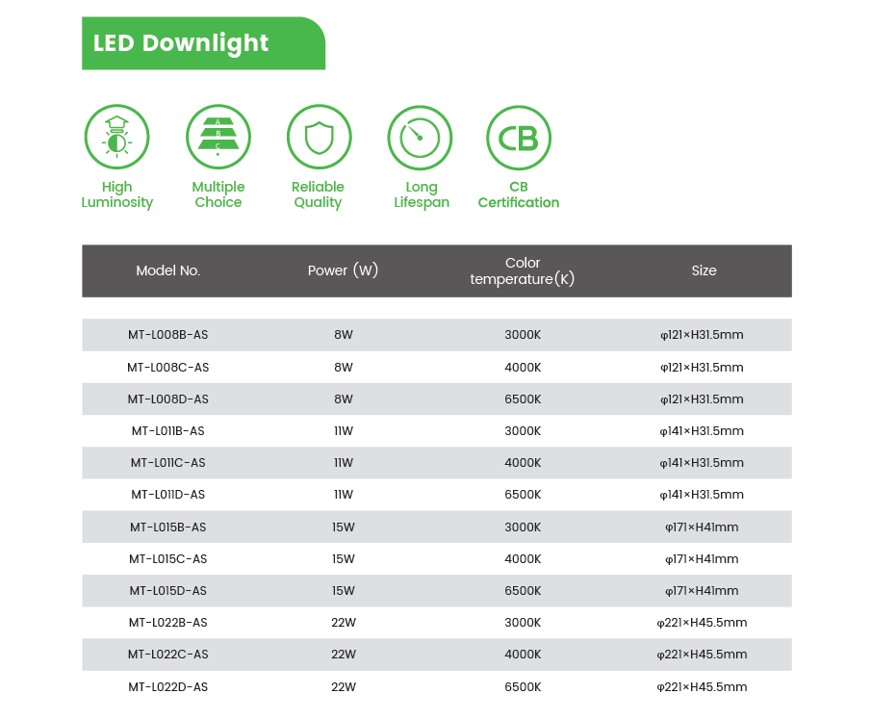Select the Multiple Choice layers icon

[218, 136]
